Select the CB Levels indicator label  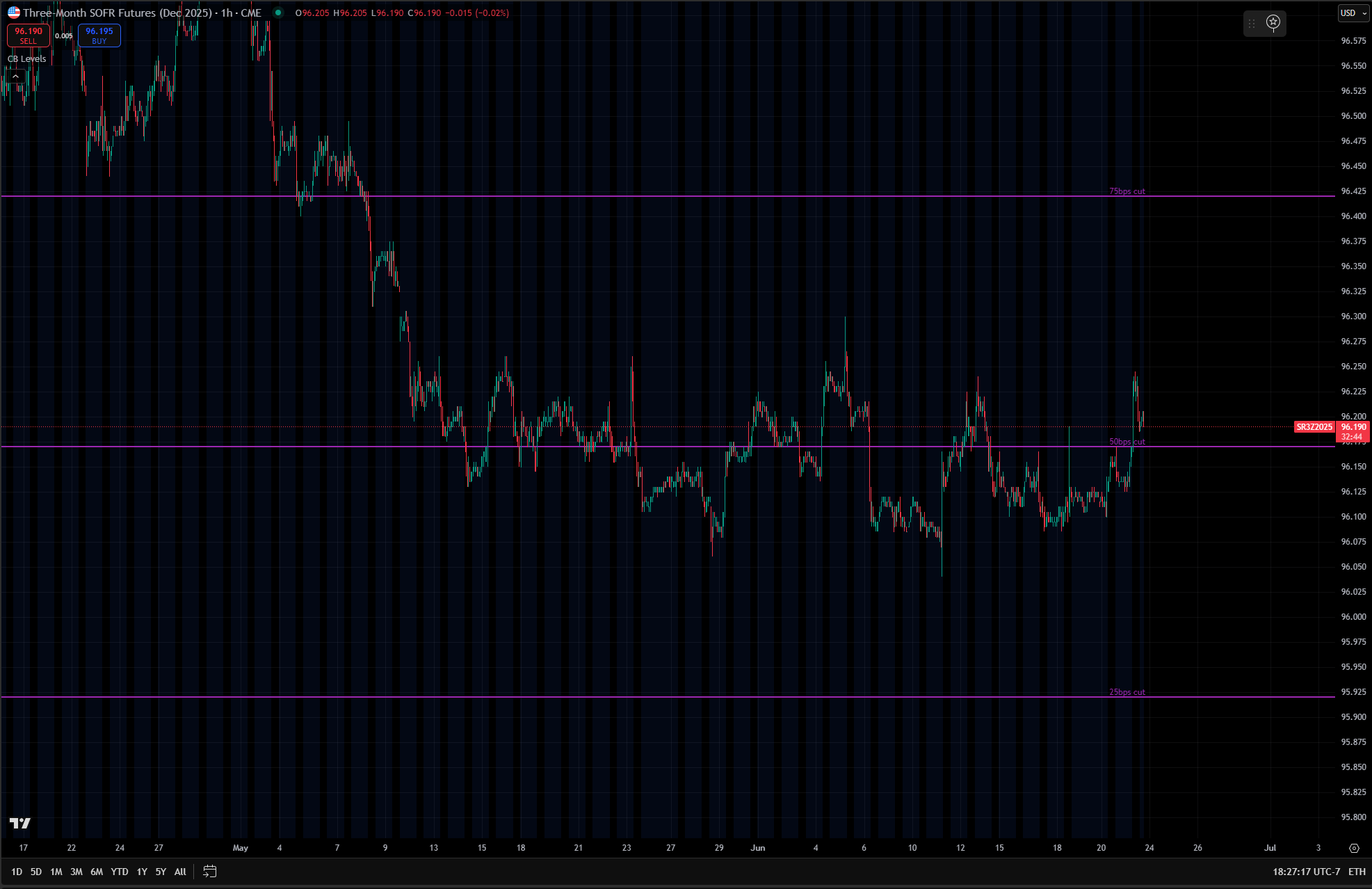pos(27,58)
